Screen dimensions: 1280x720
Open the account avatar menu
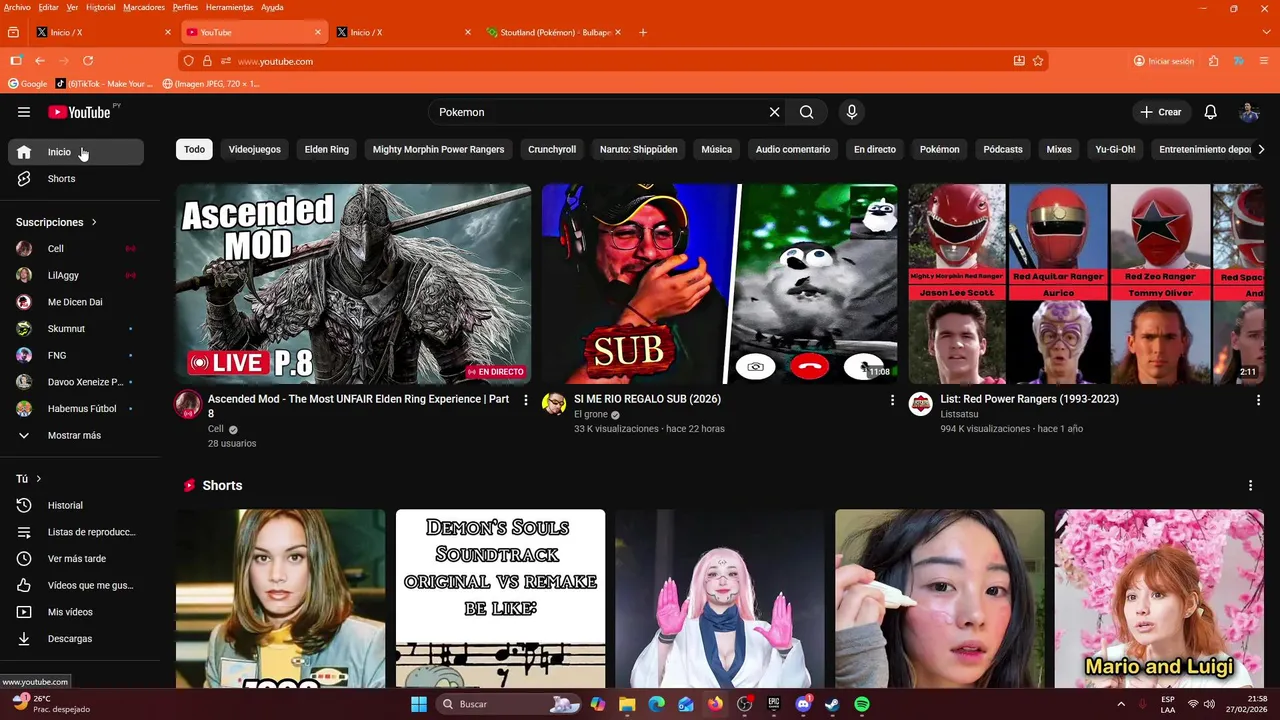click(x=1249, y=112)
